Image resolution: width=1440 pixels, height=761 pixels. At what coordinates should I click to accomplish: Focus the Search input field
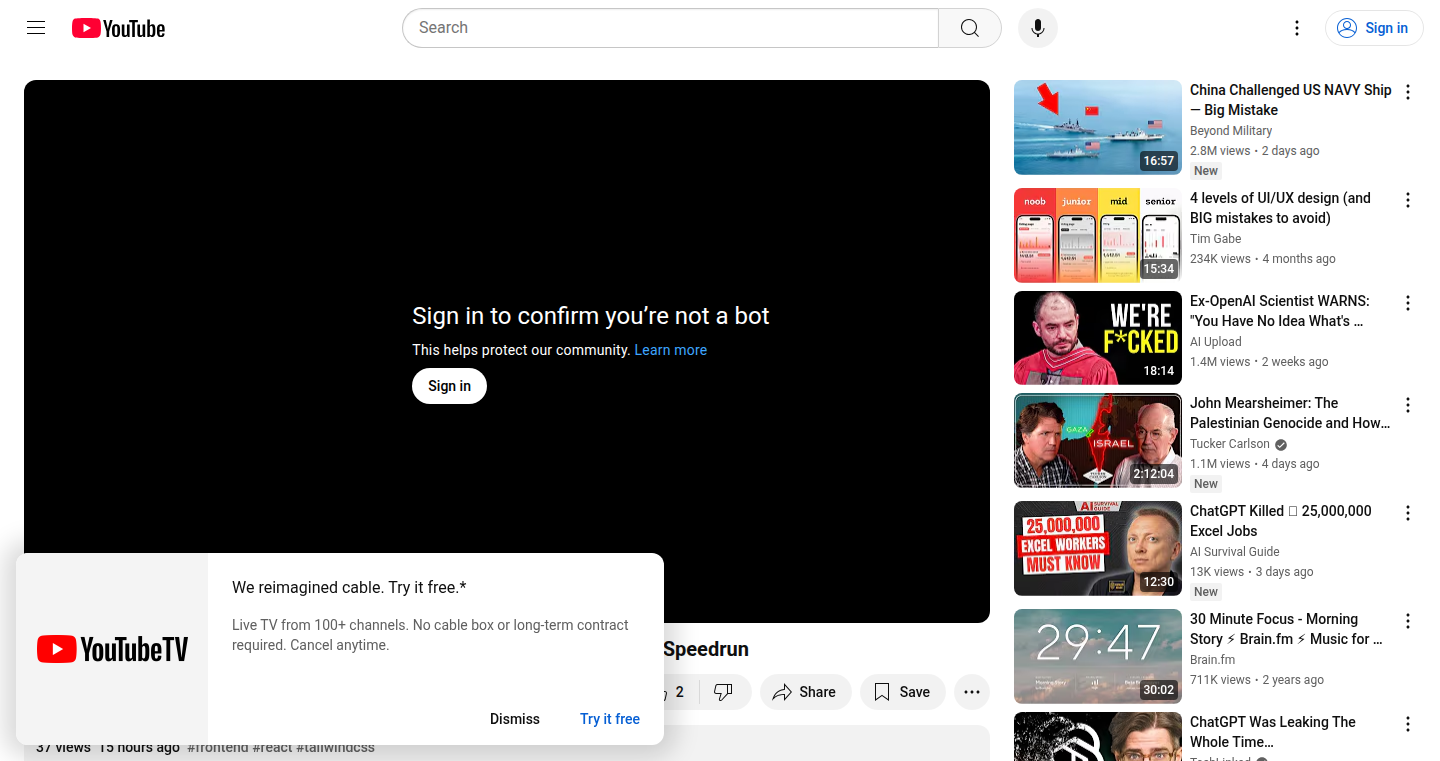coord(670,28)
